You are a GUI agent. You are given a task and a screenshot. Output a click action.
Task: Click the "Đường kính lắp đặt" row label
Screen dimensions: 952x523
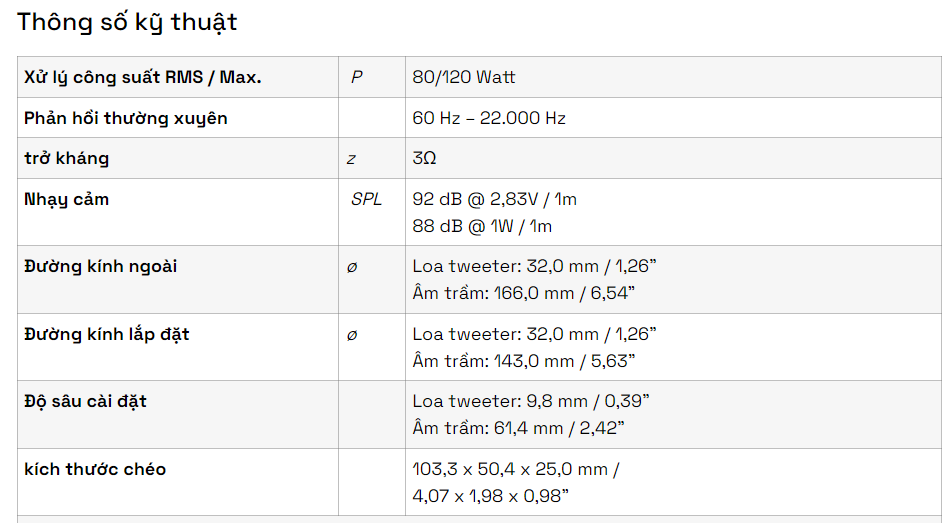point(107,334)
